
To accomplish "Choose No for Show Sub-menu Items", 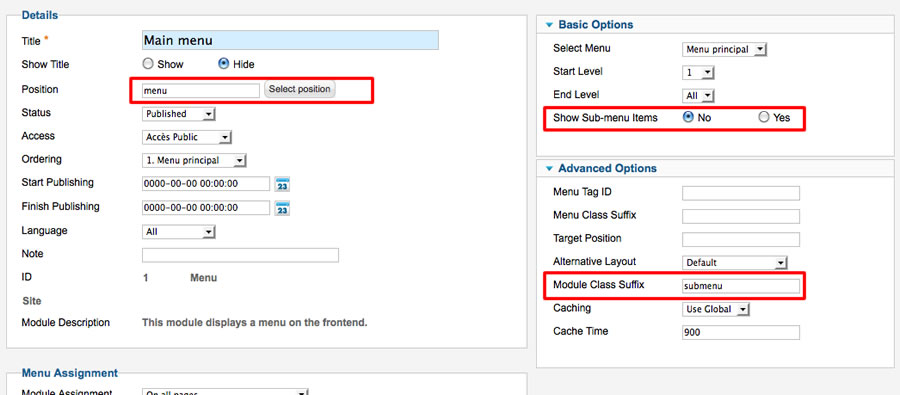I will (688, 117).
